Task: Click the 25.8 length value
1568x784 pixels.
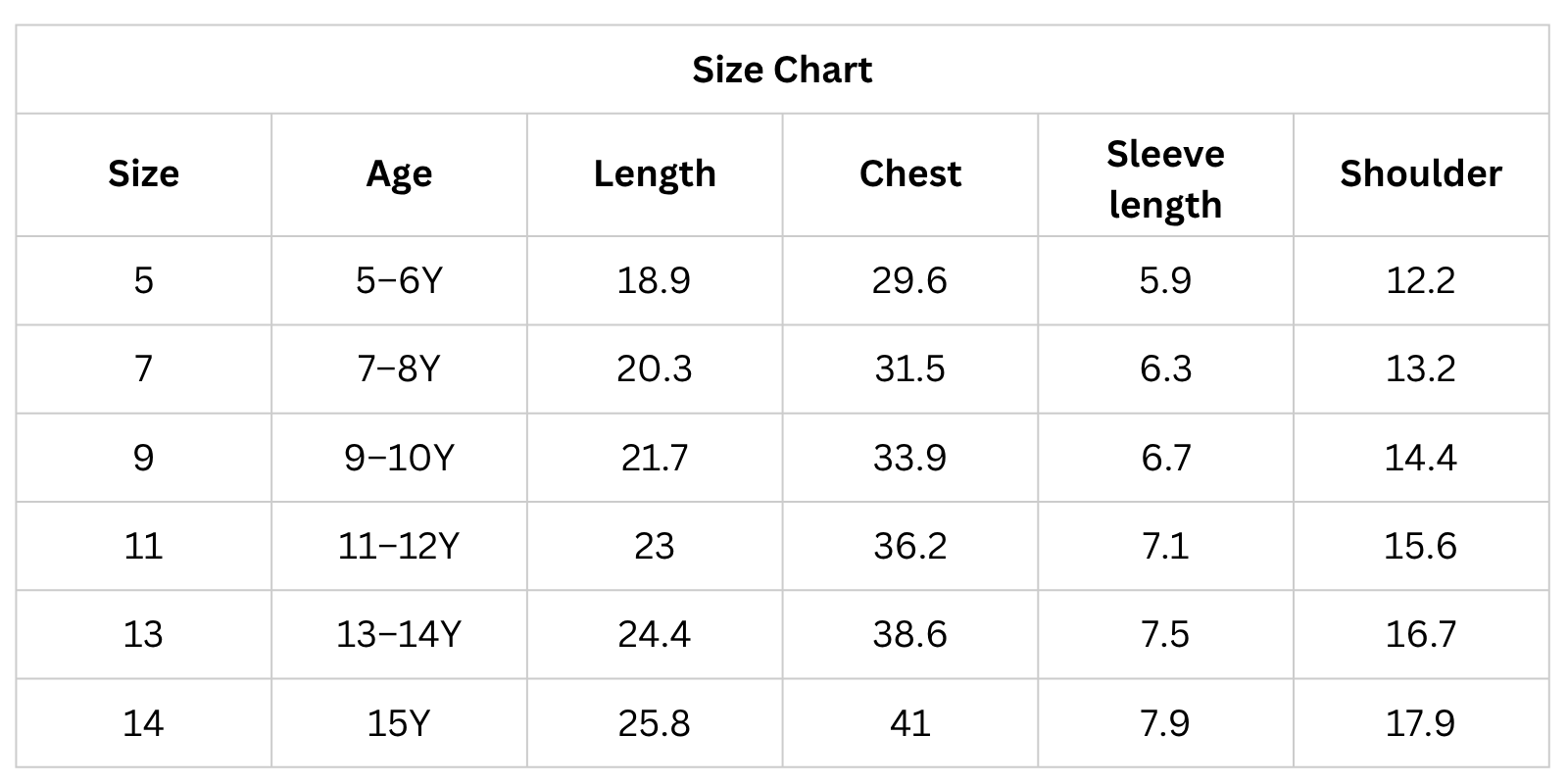Action: point(654,723)
